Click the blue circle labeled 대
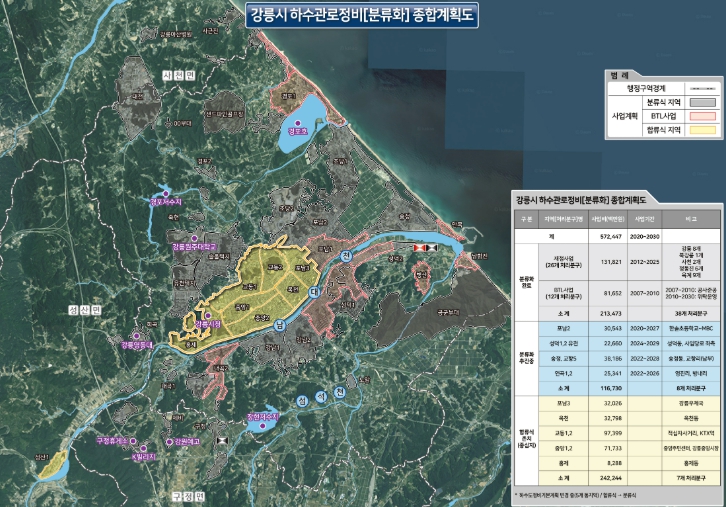The height and width of the screenshot is (507, 726). (314, 292)
